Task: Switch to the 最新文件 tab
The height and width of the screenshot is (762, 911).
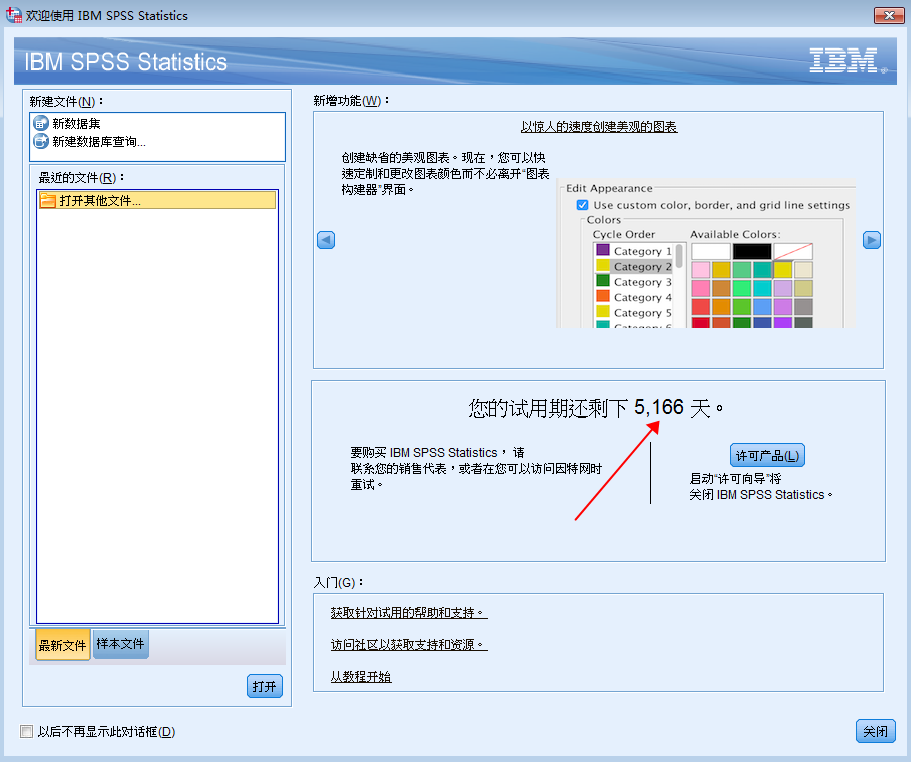Action: pyautogui.click(x=61, y=644)
